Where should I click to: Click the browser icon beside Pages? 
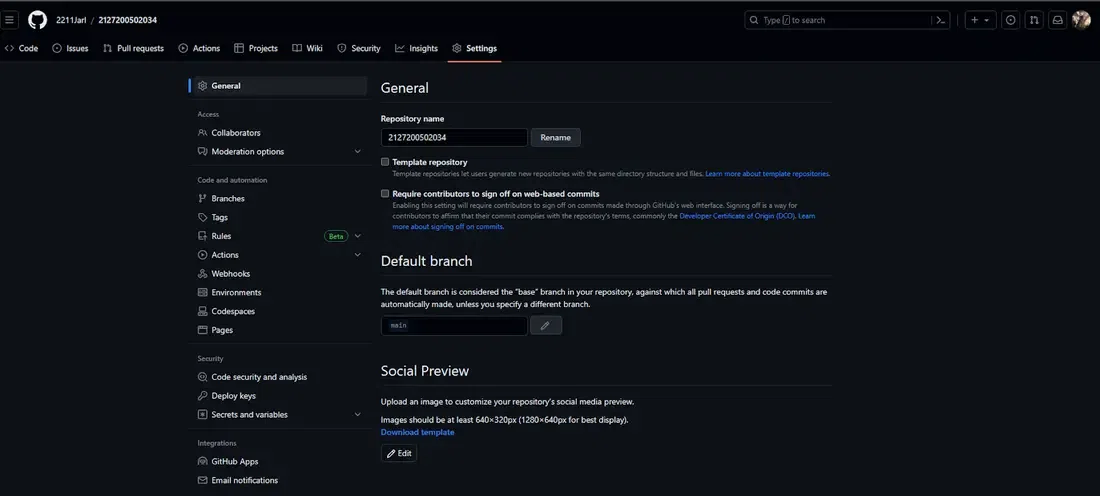coord(203,330)
